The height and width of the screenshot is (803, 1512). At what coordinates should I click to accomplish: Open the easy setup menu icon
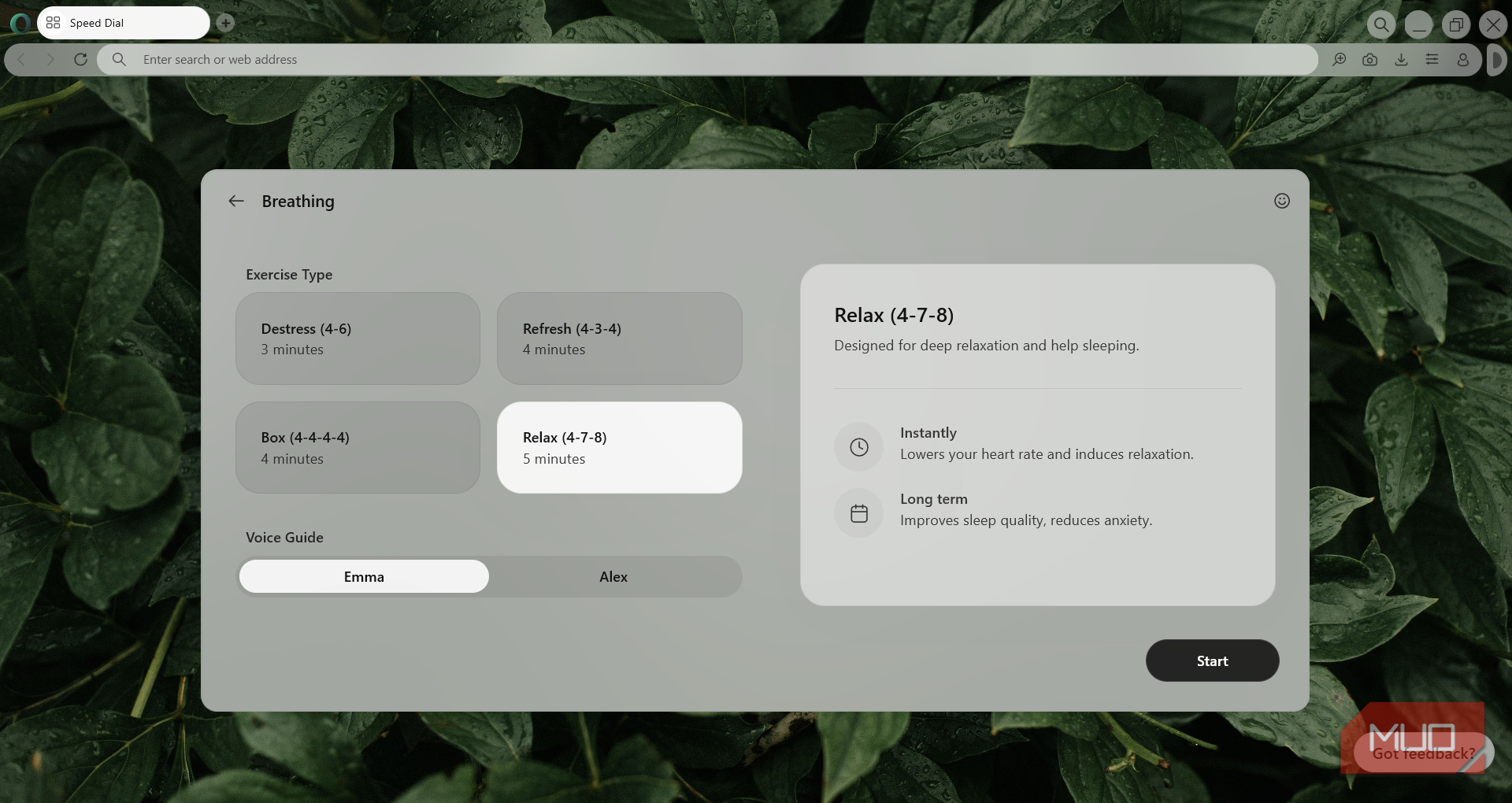click(x=1432, y=60)
